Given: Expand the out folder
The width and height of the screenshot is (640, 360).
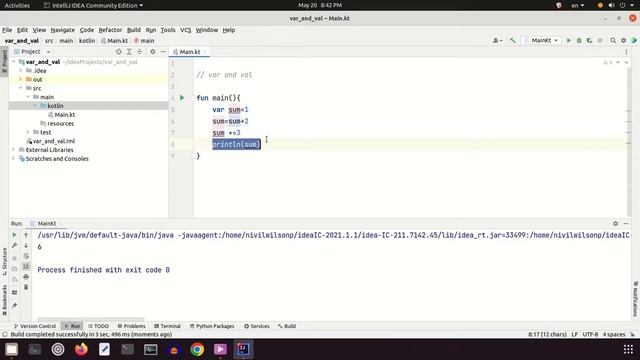Looking at the screenshot, I should click(20, 79).
